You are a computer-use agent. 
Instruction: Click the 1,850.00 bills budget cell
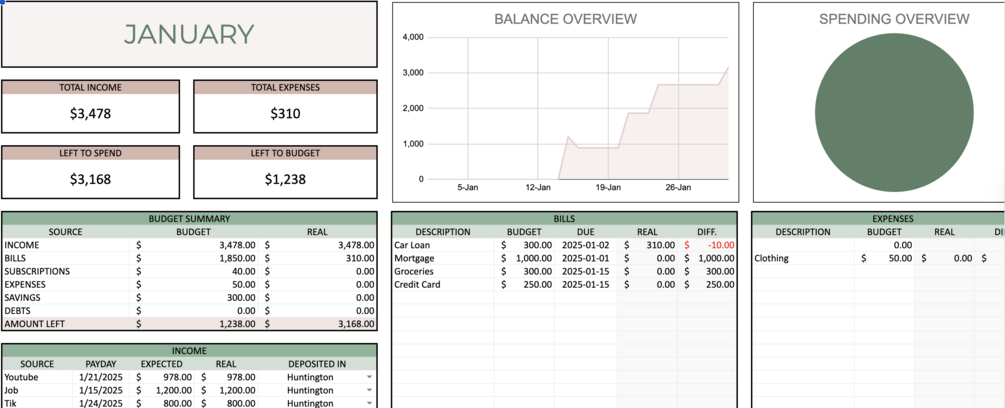[195, 258]
